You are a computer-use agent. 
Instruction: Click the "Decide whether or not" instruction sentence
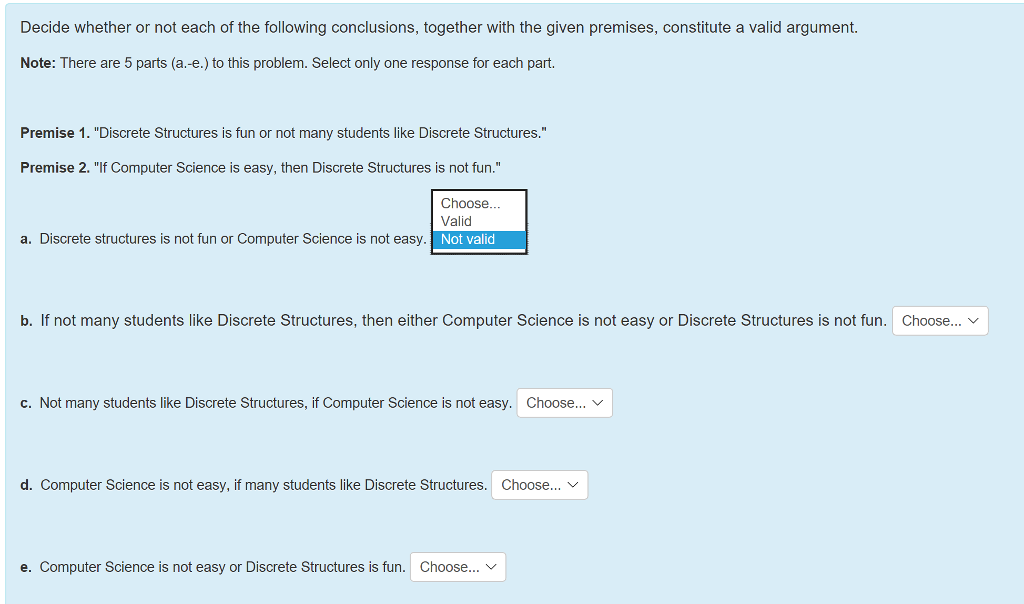(439, 27)
